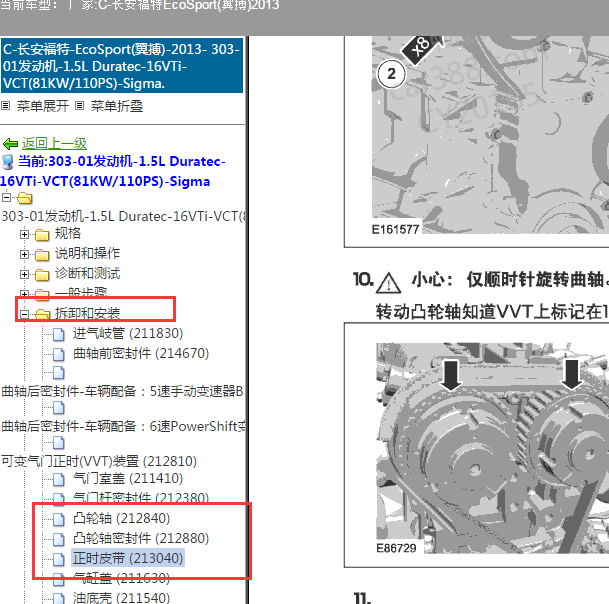Click page icon above 6速PowerShift entry
Screen dimensions: 609x604
[x=59, y=407]
